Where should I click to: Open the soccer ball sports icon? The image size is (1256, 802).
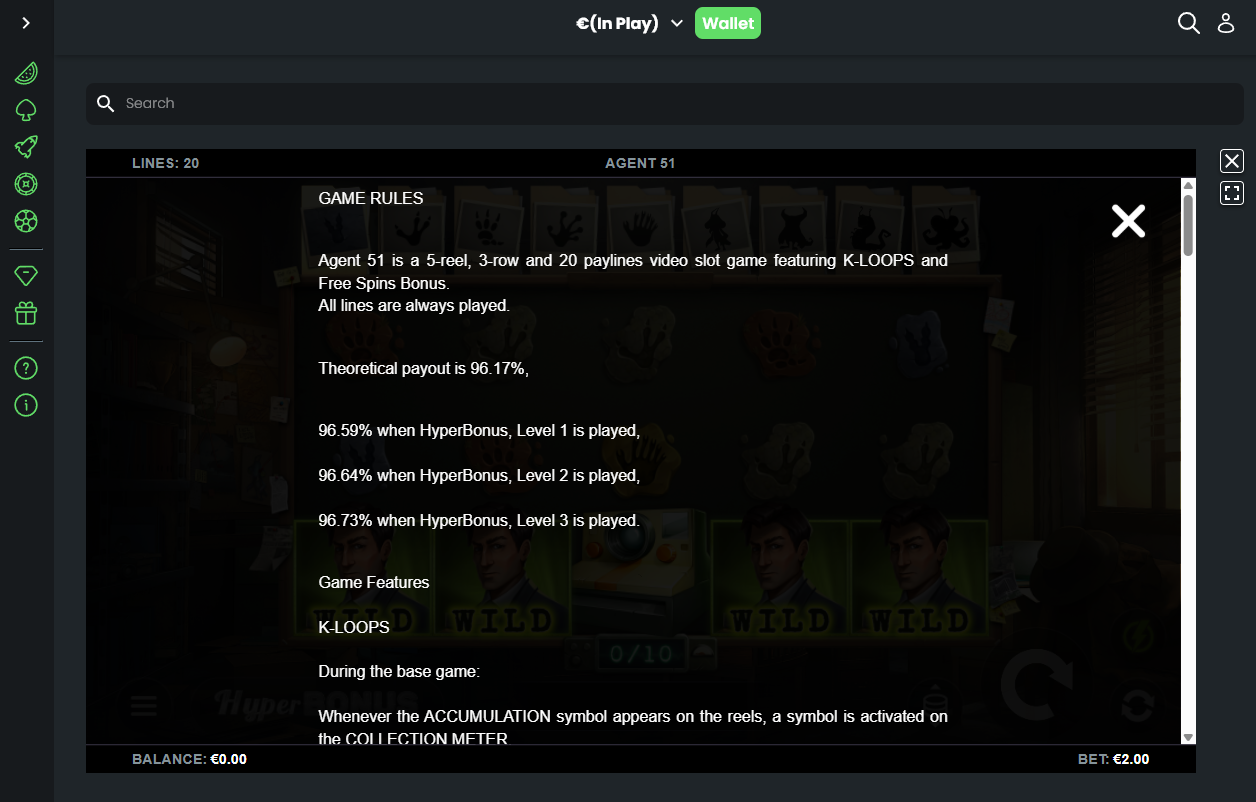[x=26, y=221]
